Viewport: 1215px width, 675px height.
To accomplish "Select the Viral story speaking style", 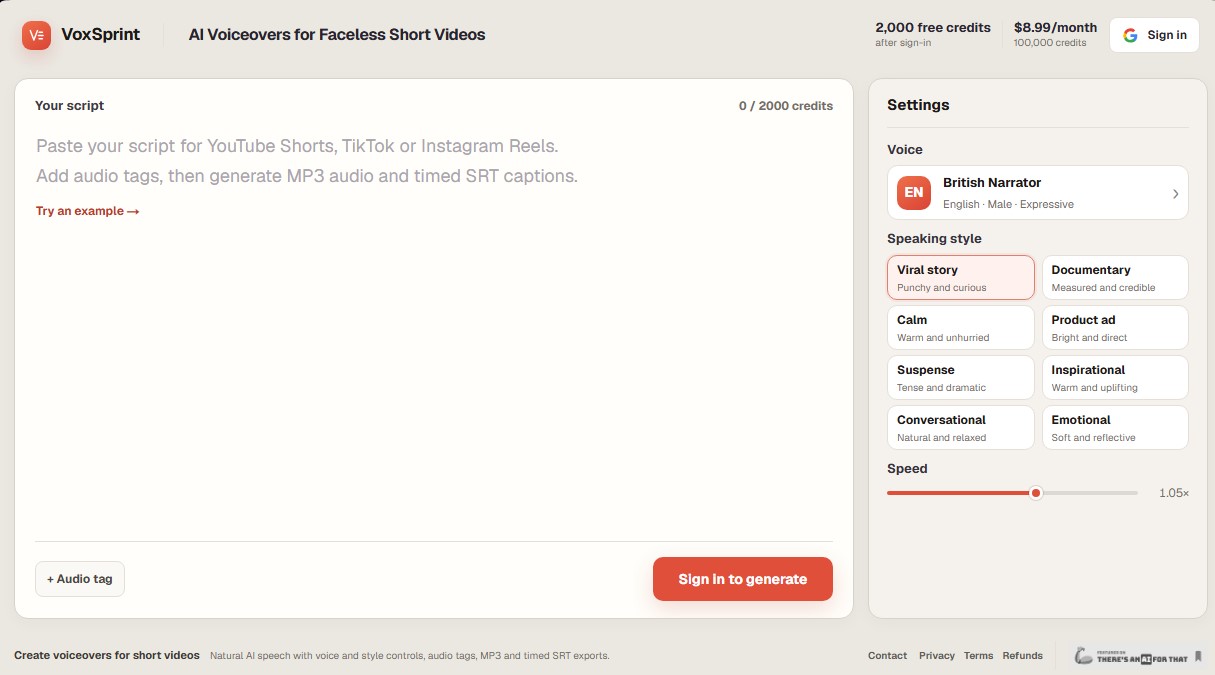I will click(x=960, y=277).
